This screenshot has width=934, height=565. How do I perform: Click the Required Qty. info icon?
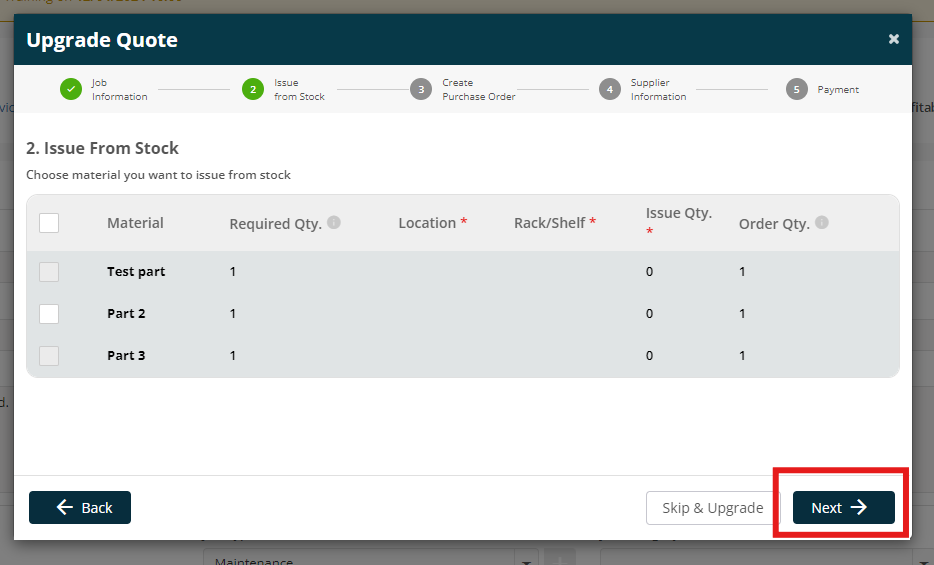(334, 222)
